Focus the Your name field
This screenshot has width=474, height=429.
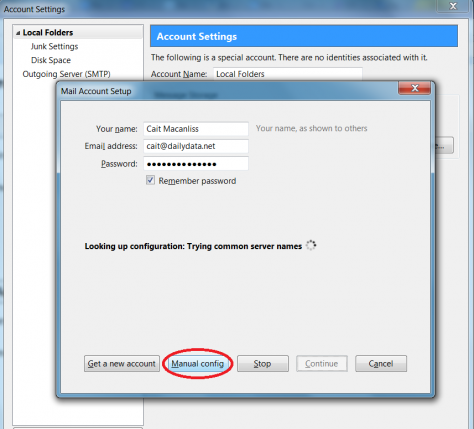pos(196,129)
